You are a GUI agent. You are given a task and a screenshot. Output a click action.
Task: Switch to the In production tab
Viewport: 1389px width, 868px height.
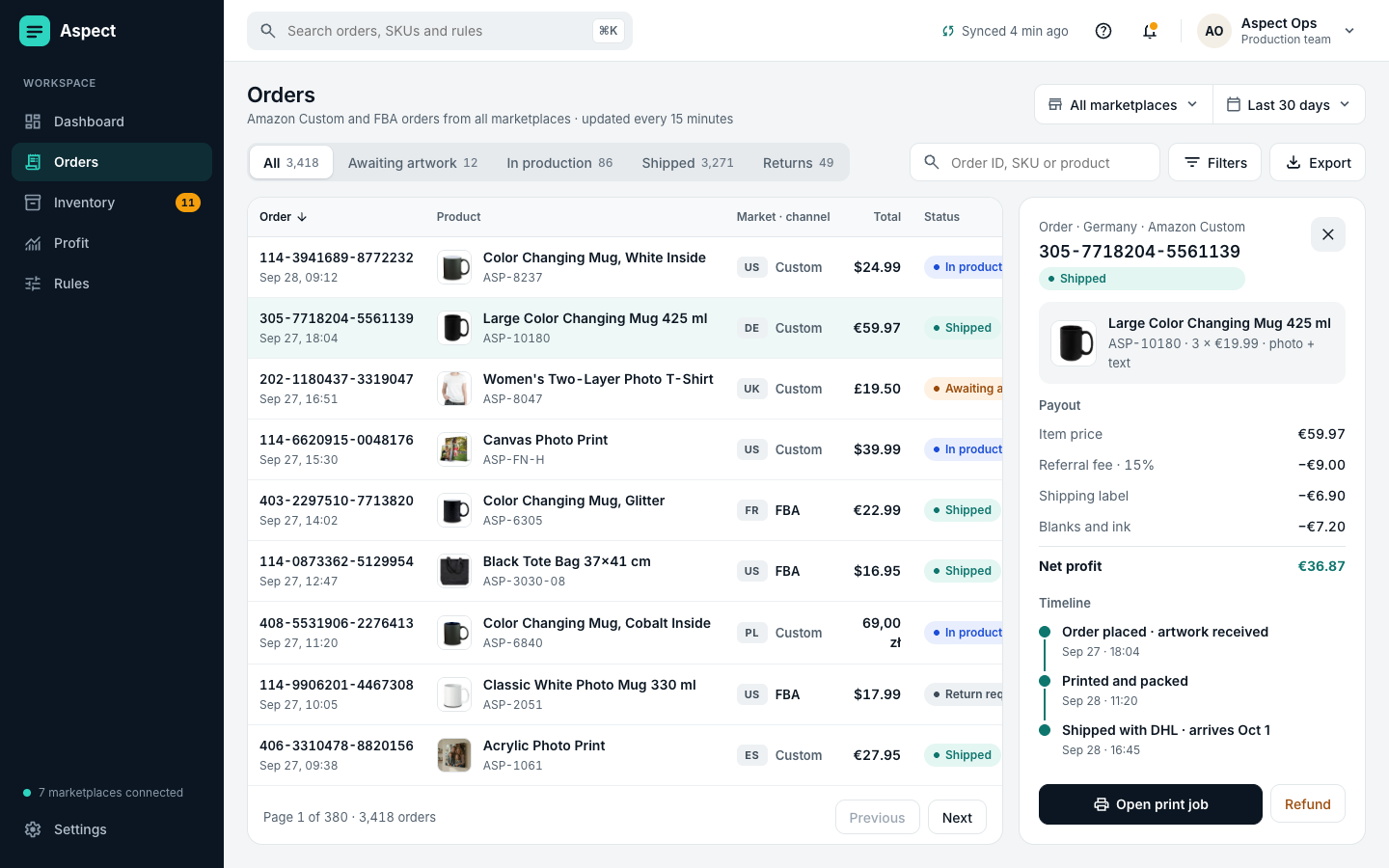[559, 163]
